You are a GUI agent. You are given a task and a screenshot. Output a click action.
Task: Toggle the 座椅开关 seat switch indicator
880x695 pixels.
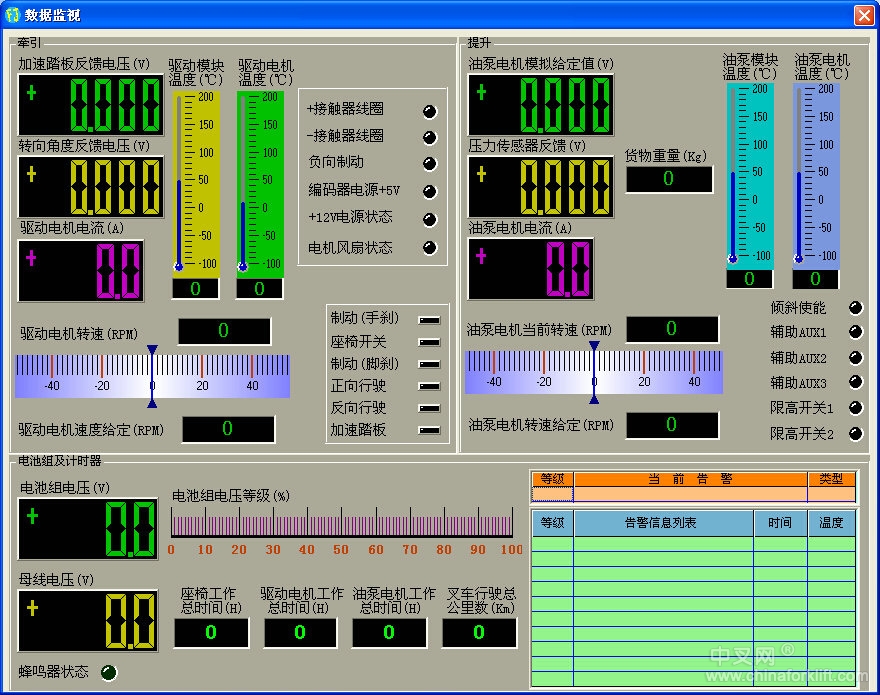pos(429,342)
